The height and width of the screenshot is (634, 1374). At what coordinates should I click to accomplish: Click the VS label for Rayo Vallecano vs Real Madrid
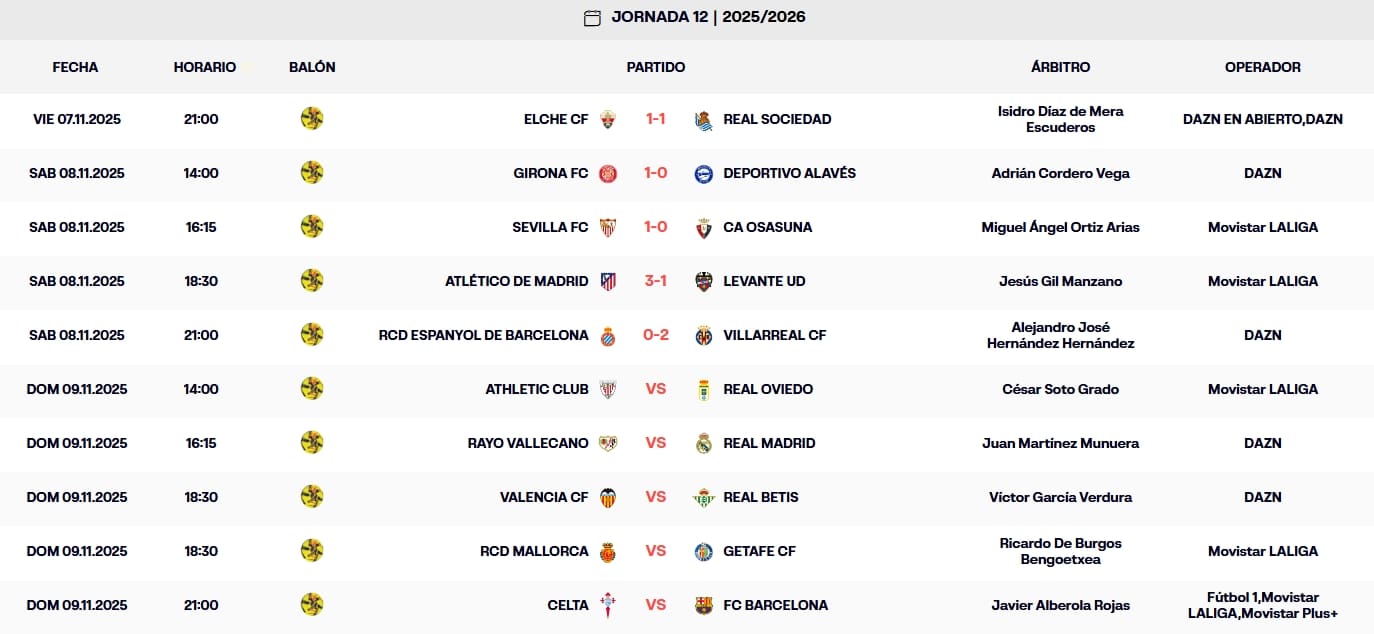coord(655,443)
